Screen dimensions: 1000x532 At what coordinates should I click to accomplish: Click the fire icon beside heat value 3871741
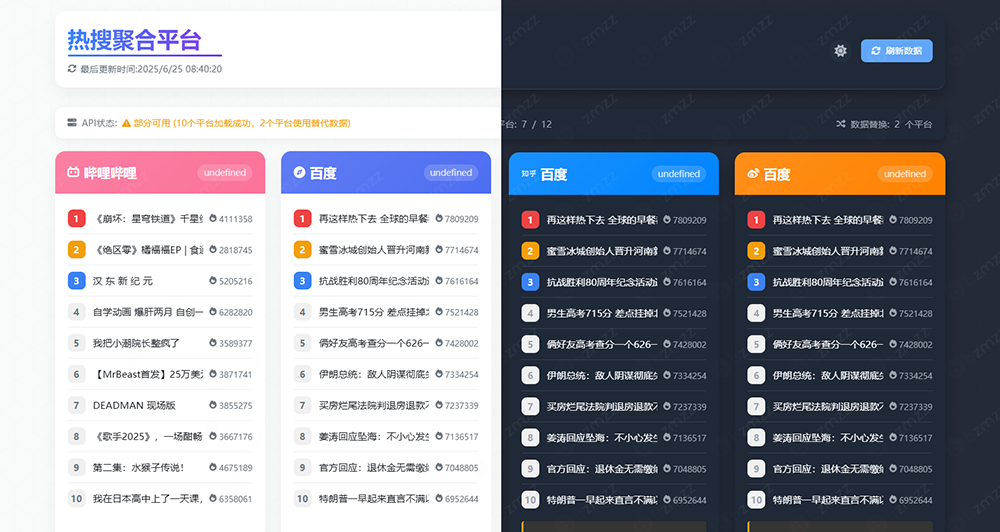point(213,374)
